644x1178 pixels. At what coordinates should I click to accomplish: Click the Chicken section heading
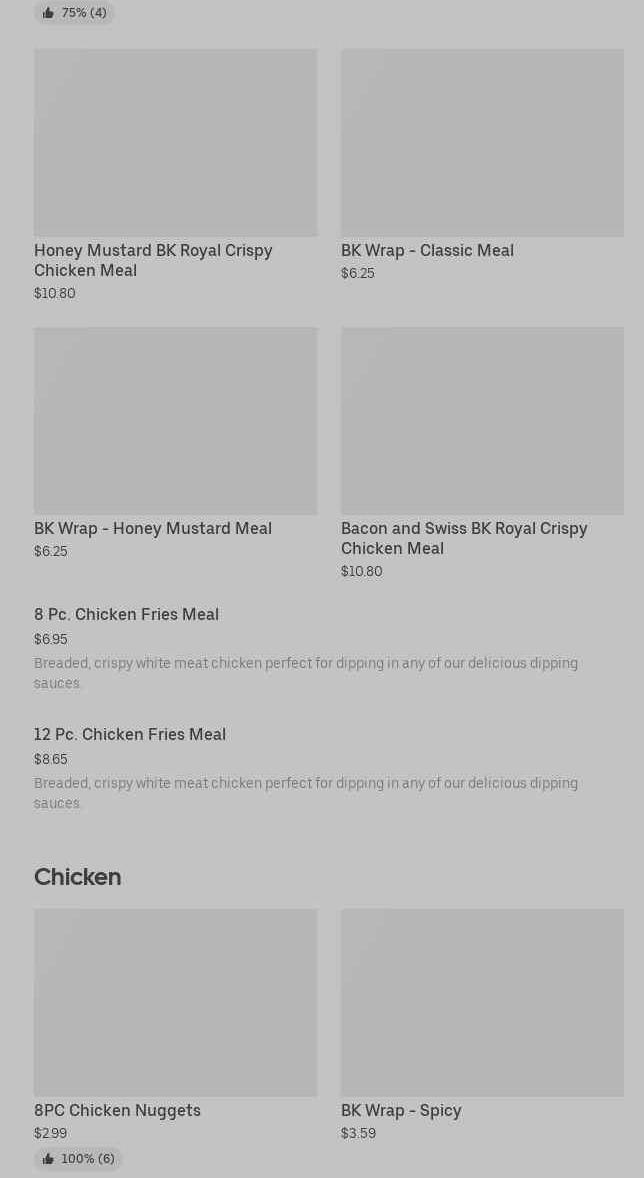[x=77, y=877]
